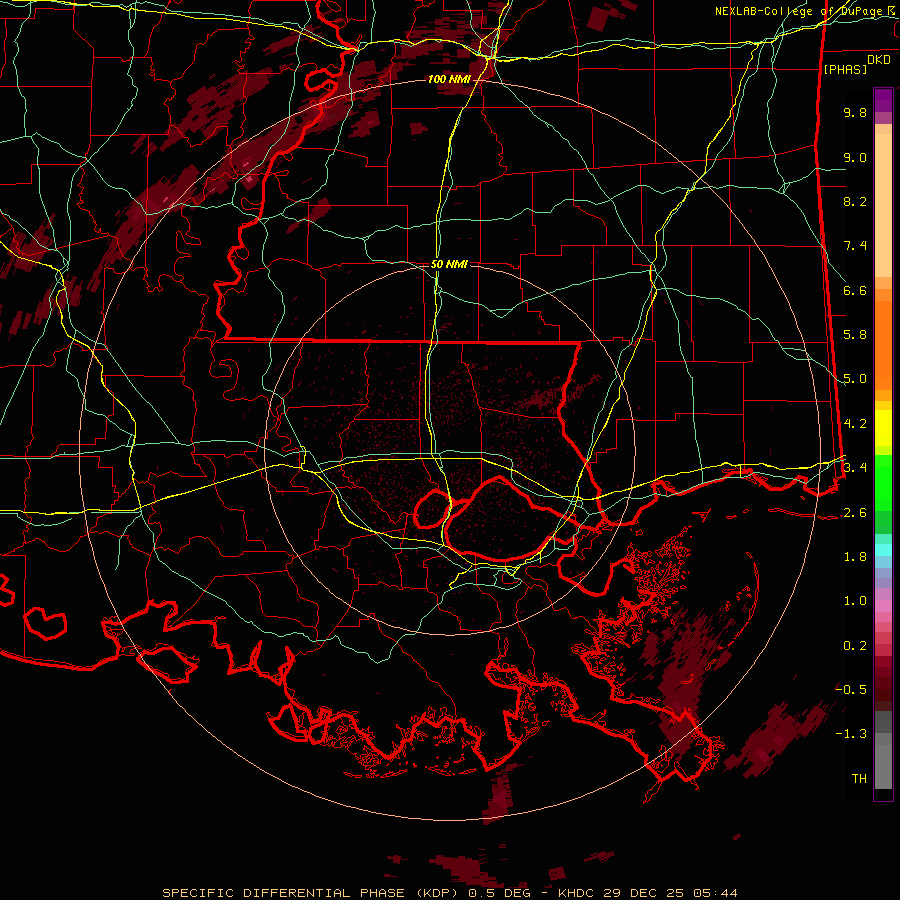Click the 7.4 value on the legend
The image size is (900, 900).
click(855, 246)
